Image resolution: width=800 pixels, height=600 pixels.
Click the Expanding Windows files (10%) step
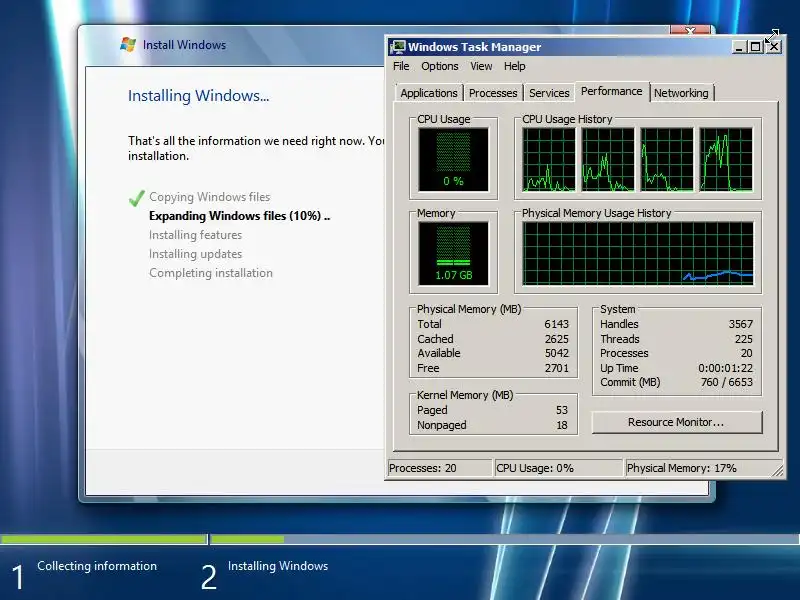pos(239,216)
